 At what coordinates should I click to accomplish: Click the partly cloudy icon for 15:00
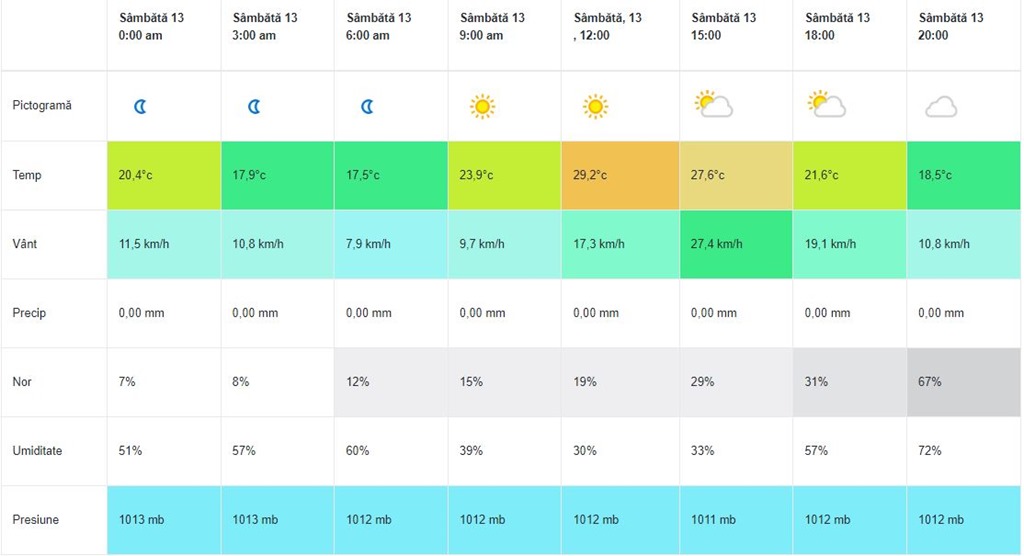(x=714, y=104)
